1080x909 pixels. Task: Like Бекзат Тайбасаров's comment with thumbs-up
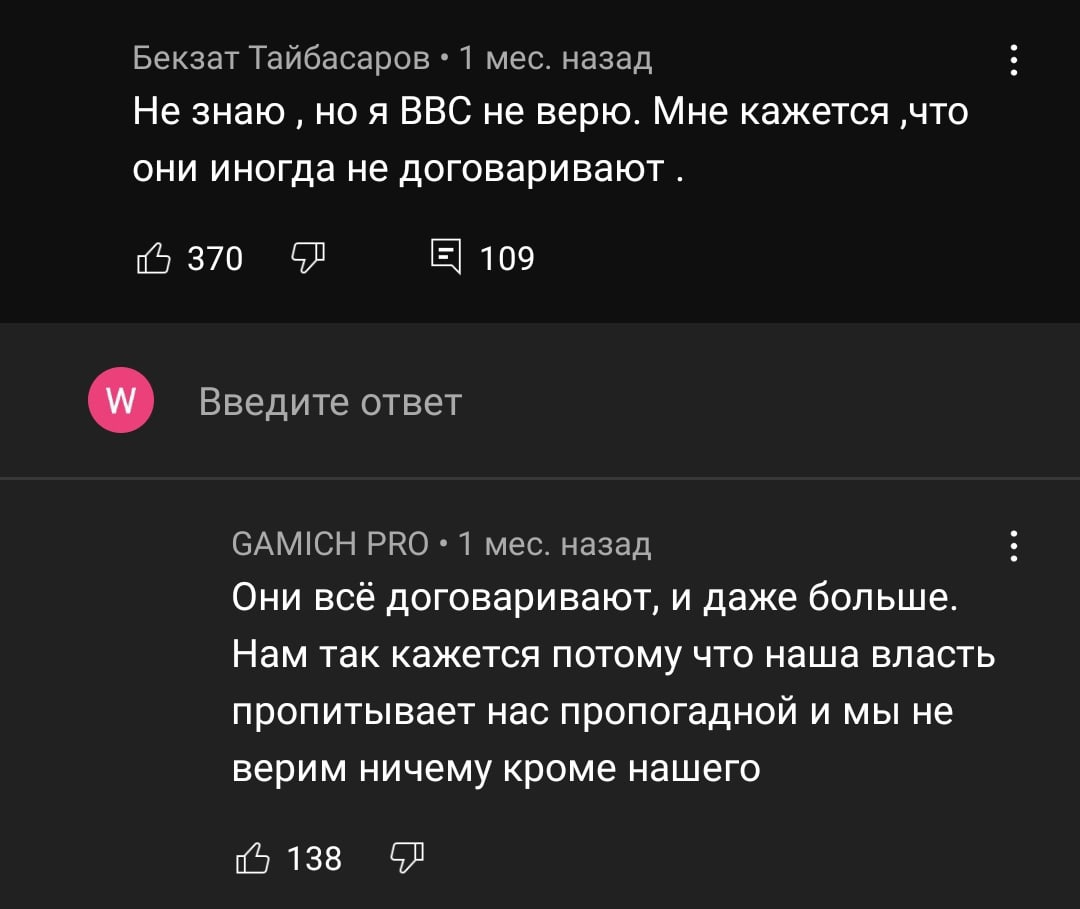coord(153,259)
